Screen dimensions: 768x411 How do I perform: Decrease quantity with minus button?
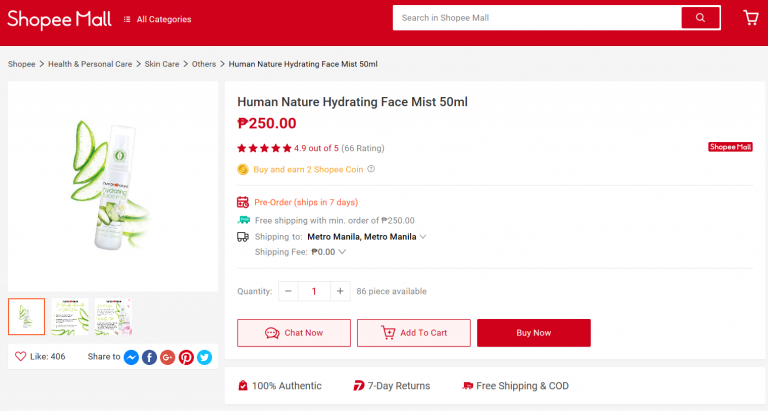(288, 291)
